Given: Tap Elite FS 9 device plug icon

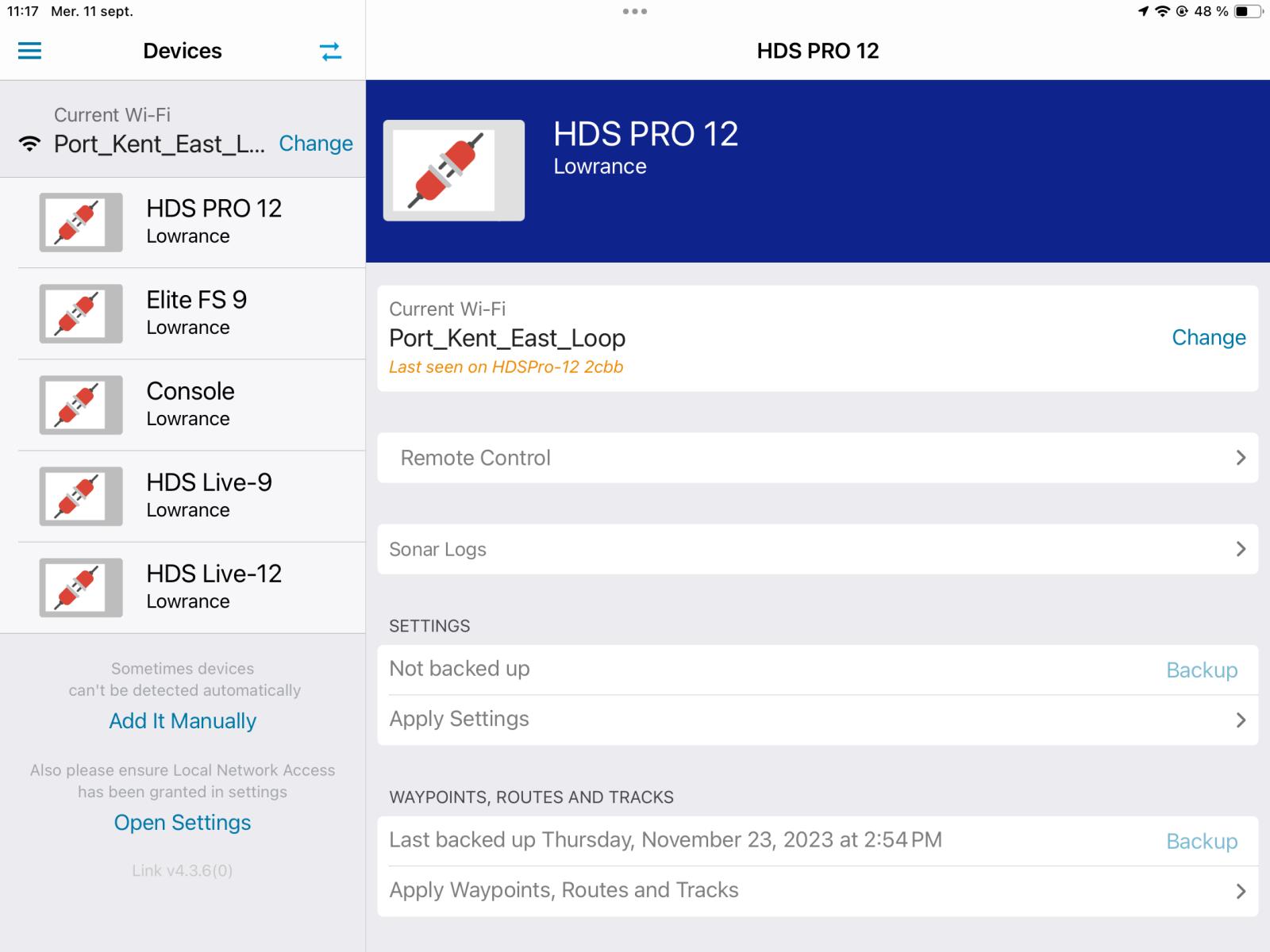Looking at the screenshot, I should [81, 314].
